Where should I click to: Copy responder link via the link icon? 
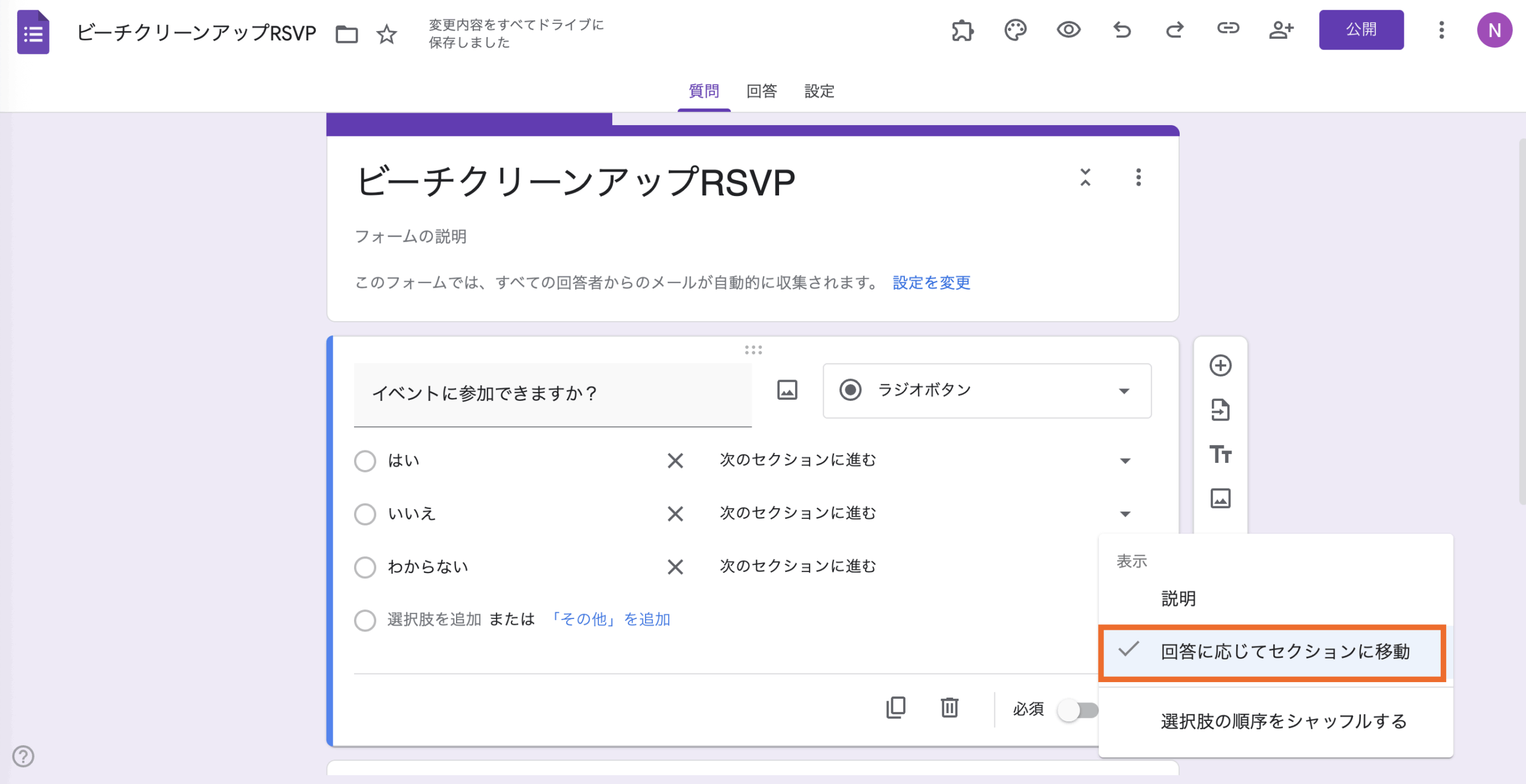click(1228, 29)
